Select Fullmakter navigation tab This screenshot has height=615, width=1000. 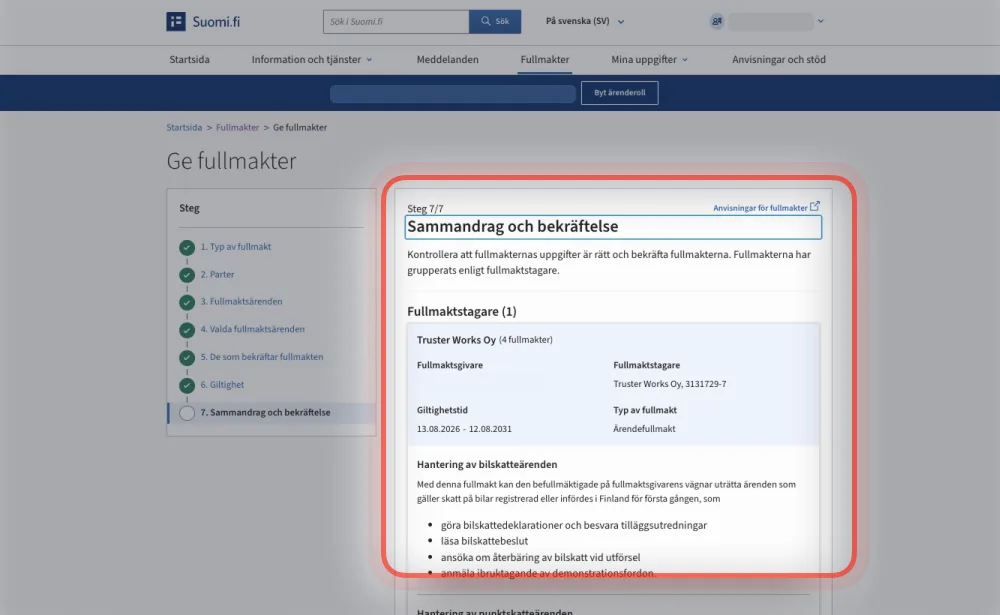[545, 59]
